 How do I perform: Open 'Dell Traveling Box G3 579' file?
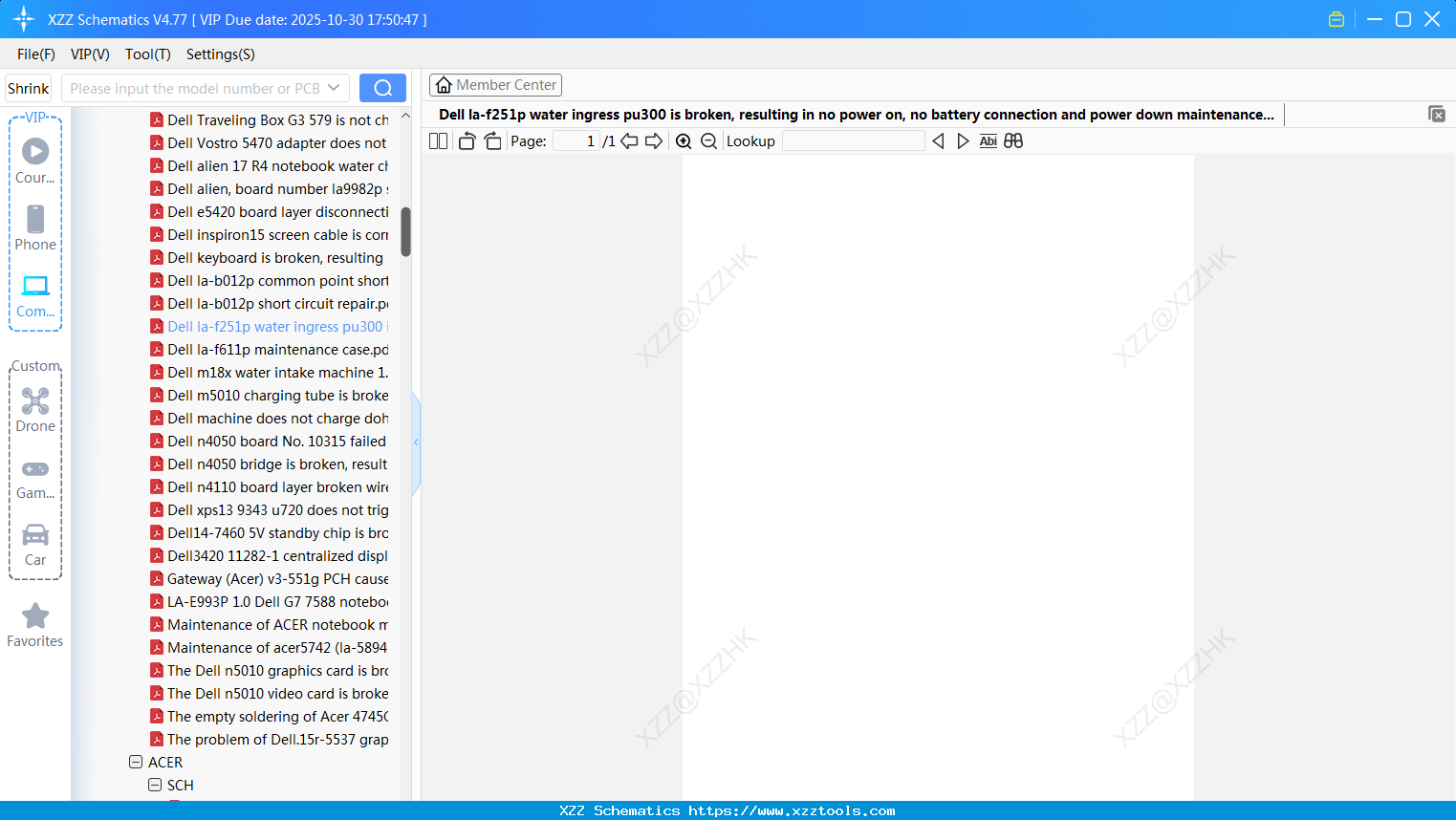coord(270,120)
